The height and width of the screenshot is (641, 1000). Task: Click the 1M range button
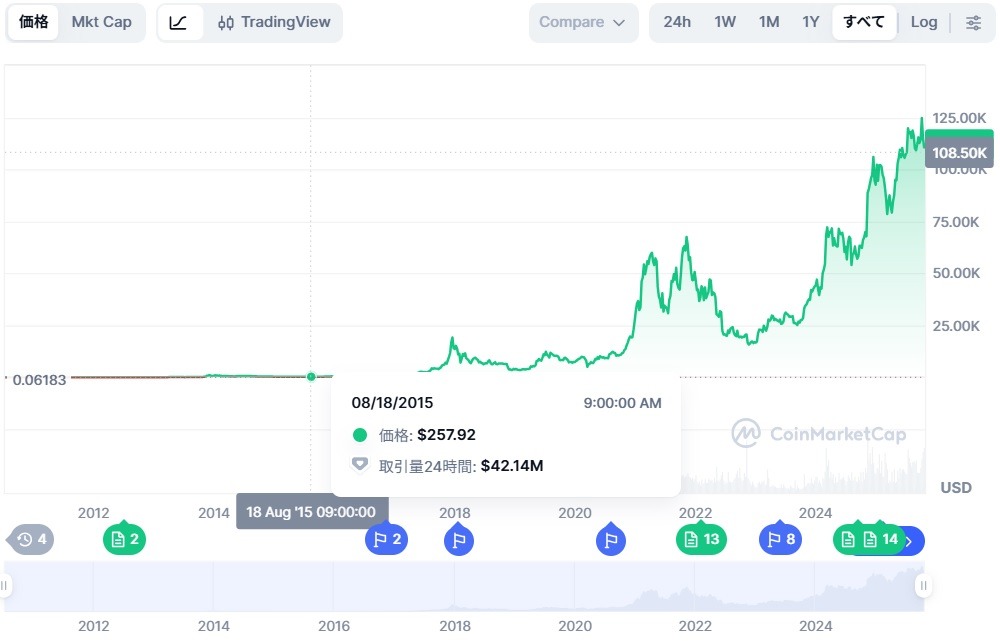(x=768, y=21)
